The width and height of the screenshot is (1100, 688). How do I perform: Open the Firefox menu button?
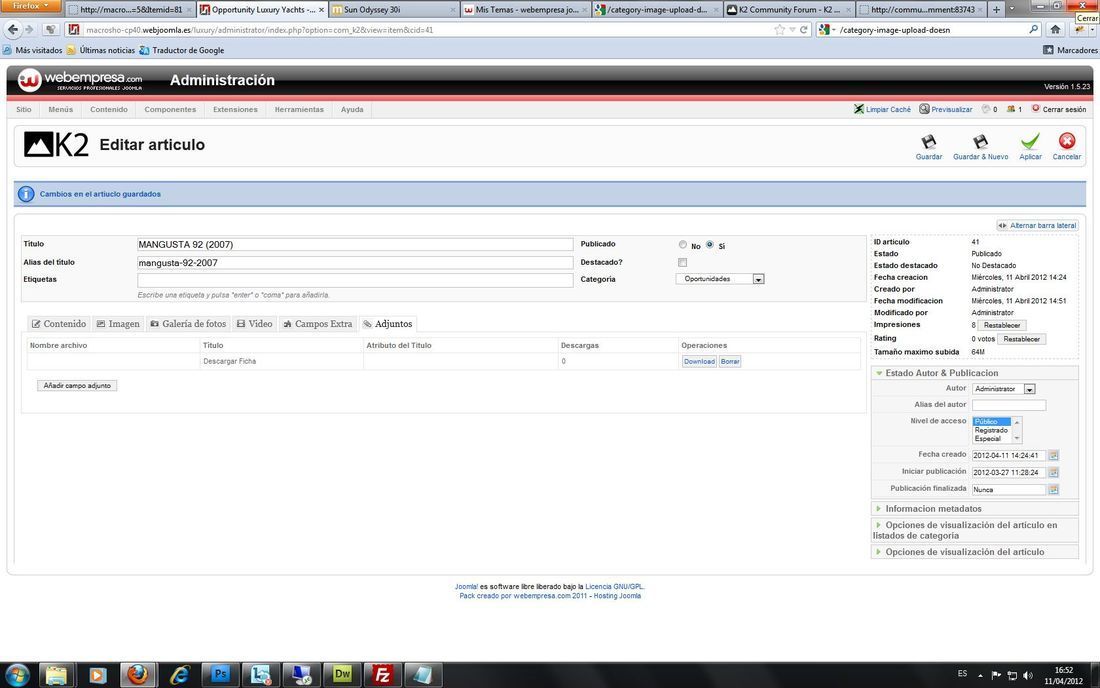pos(32,6)
